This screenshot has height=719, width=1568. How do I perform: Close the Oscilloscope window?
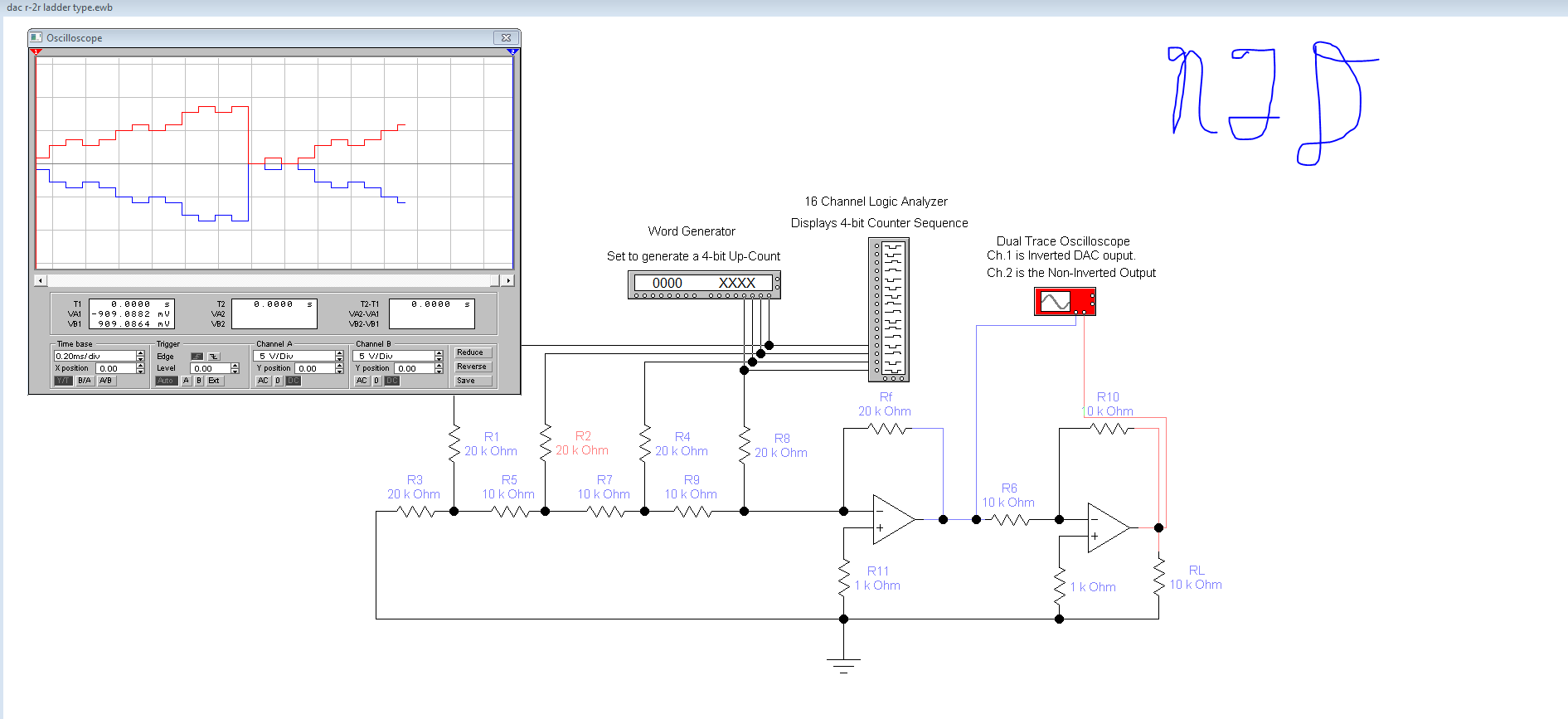(506, 37)
